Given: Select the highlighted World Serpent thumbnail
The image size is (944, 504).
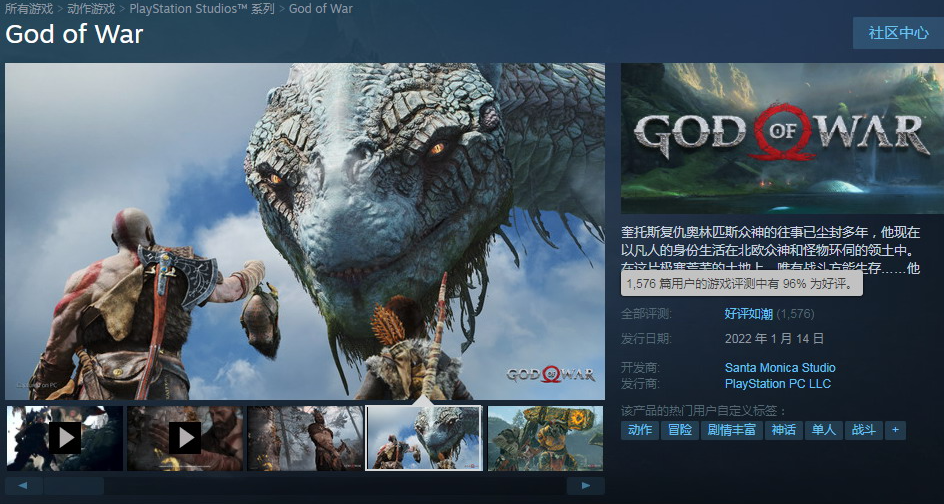Looking at the screenshot, I should click(x=424, y=438).
